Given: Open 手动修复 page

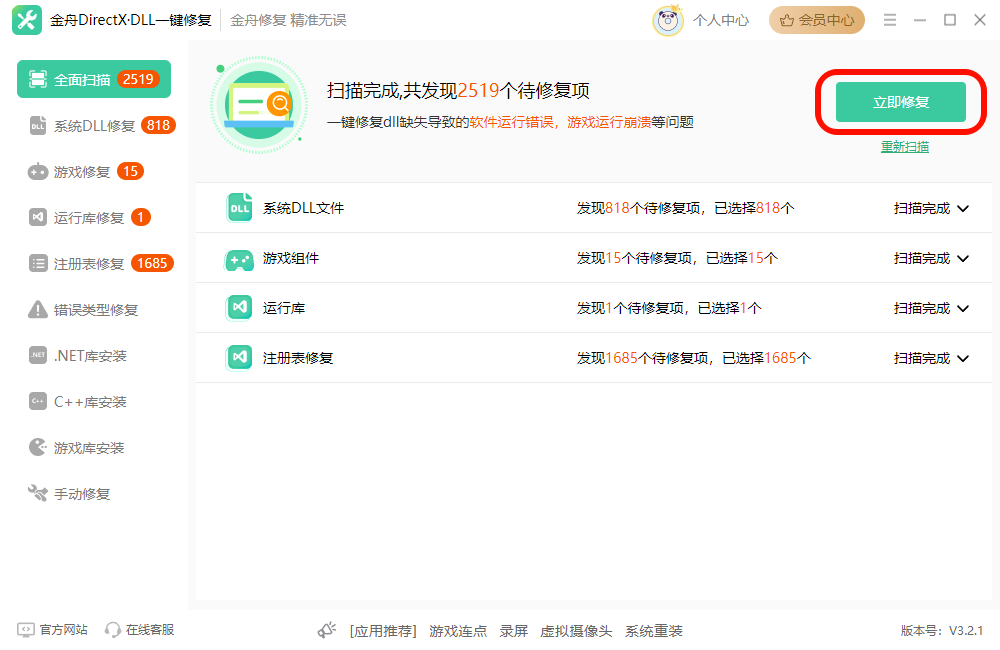Looking at the screenshot, I should (69, 493).
